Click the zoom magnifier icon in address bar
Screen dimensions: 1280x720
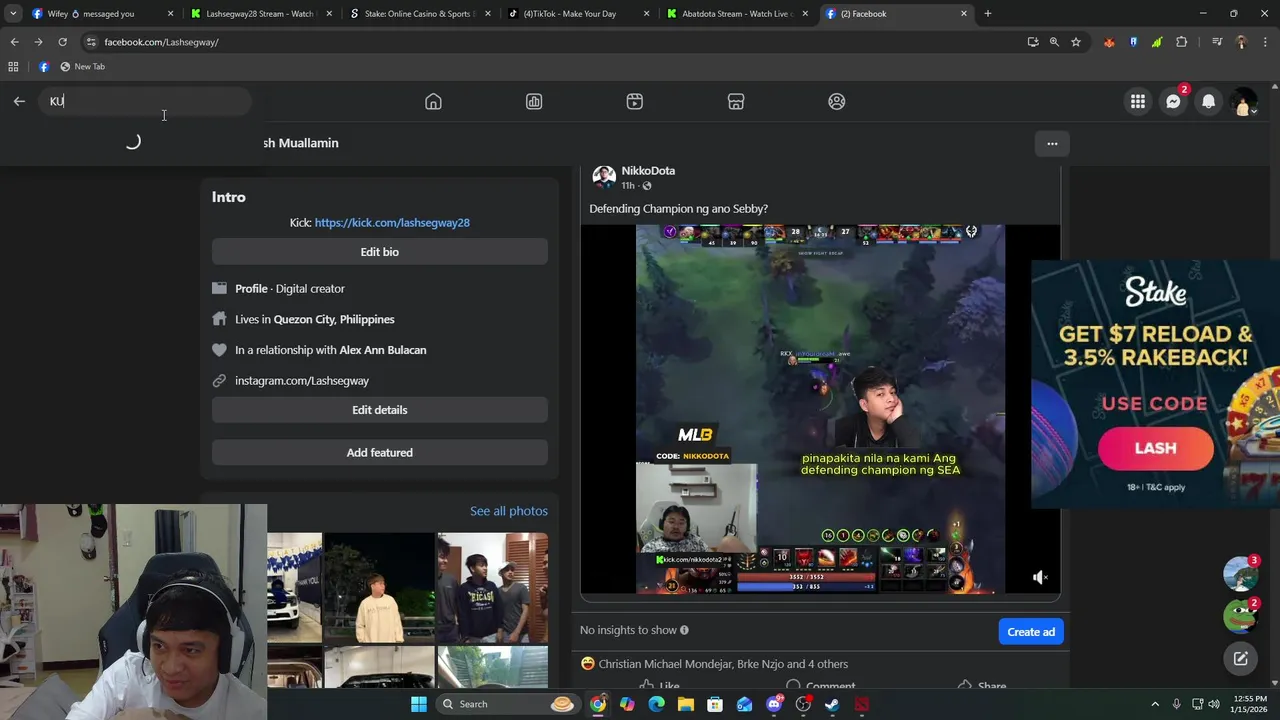(1054, 42)
